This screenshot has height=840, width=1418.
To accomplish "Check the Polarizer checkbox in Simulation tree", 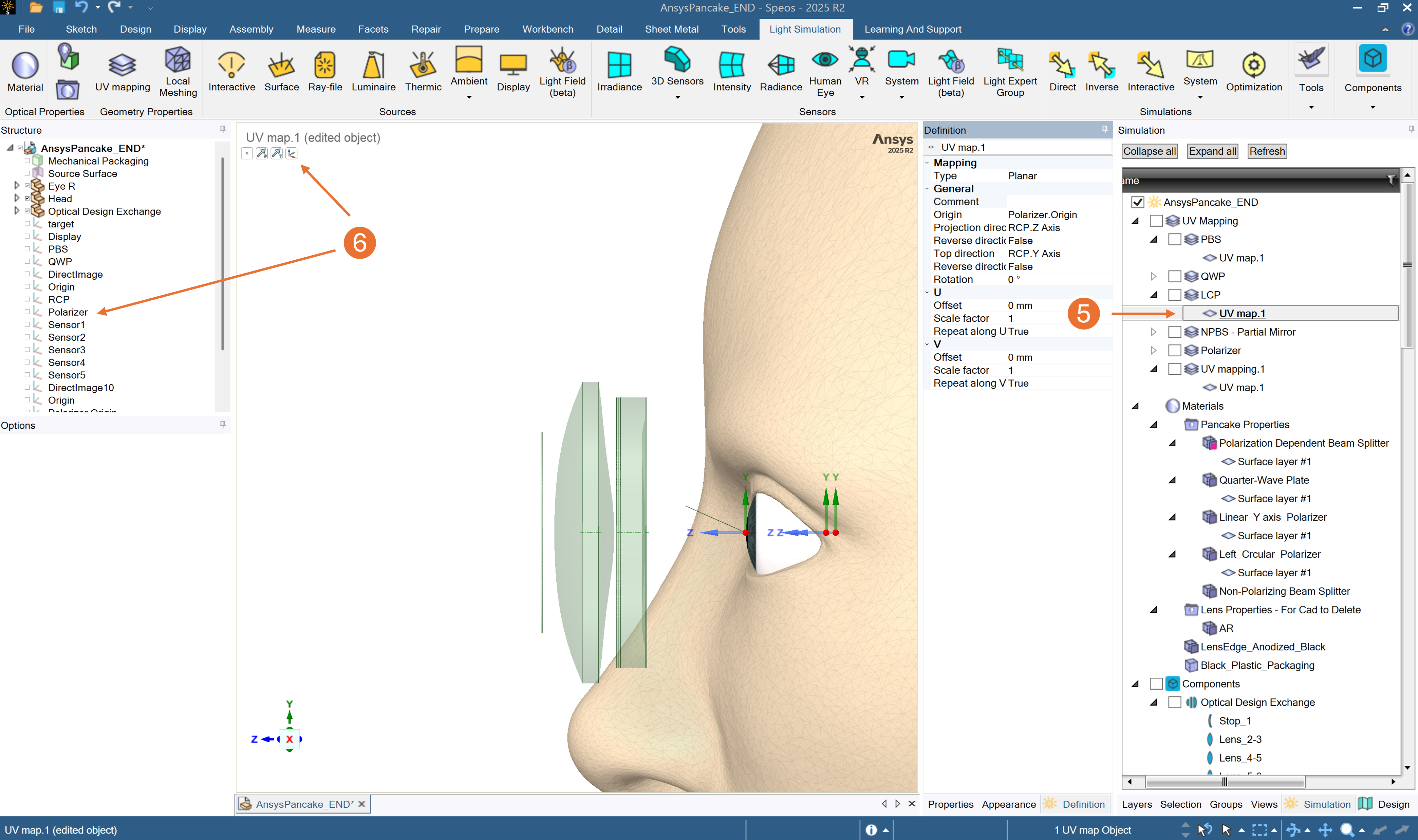I will point(1175,350).
